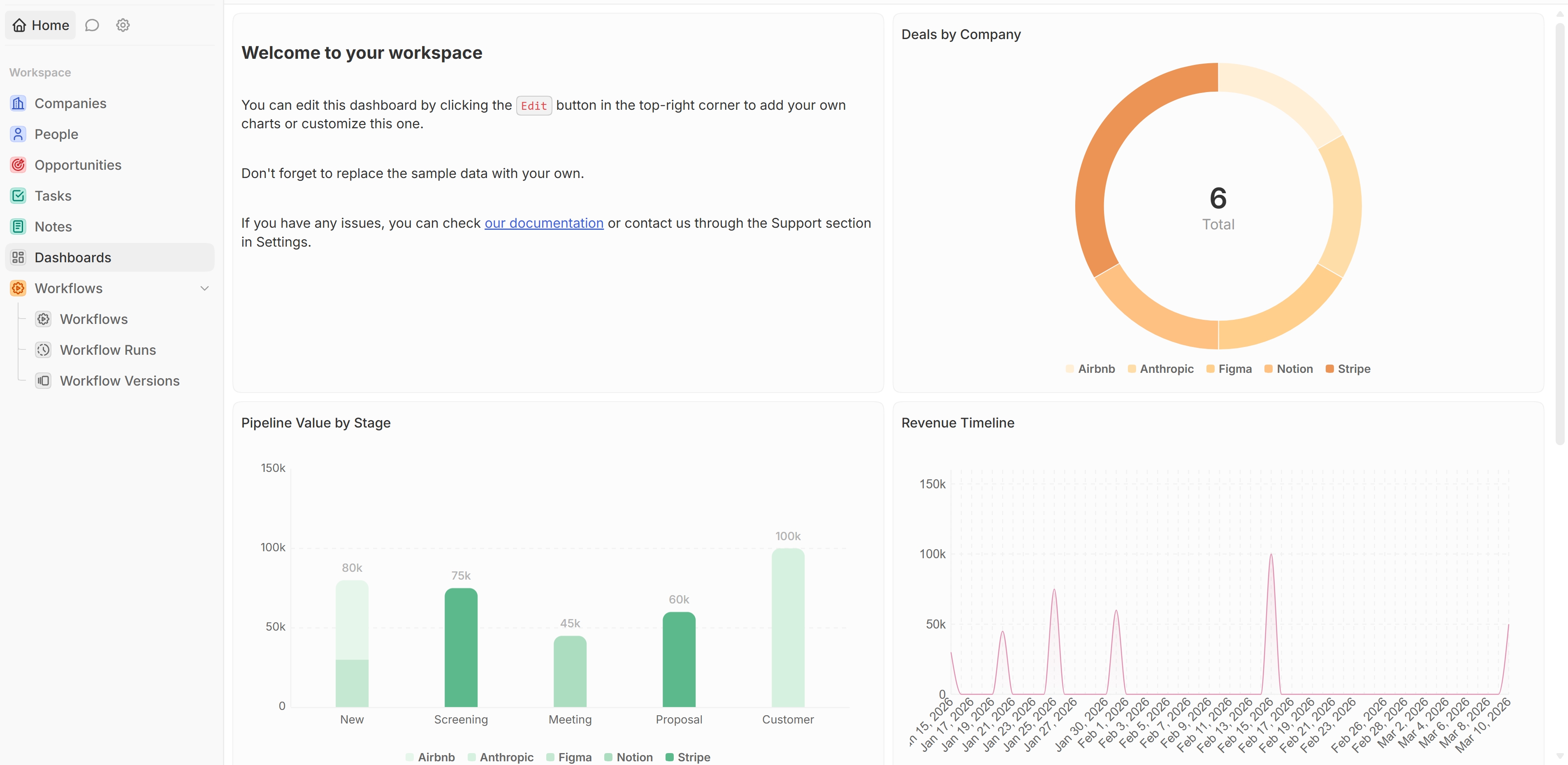Click the Figma swatch in donut legend
1568x765 pixels.
pos(1210,369)
